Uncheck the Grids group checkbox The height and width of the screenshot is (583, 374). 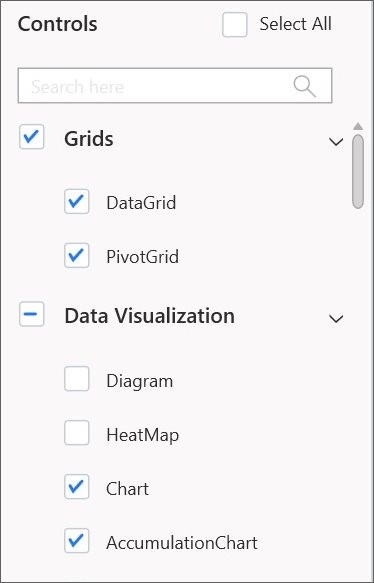tap(32, 136)
